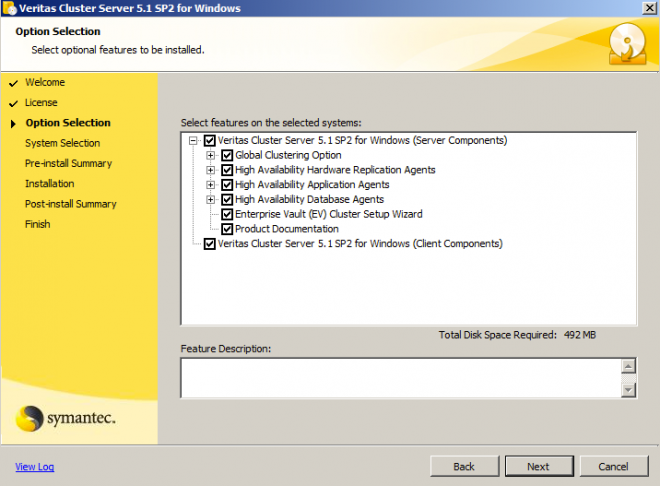Image resolution: width=660 pixels, height=486 pixels.
Task: Click the Symantec logo in the sidebar
Action: (65, 418)
